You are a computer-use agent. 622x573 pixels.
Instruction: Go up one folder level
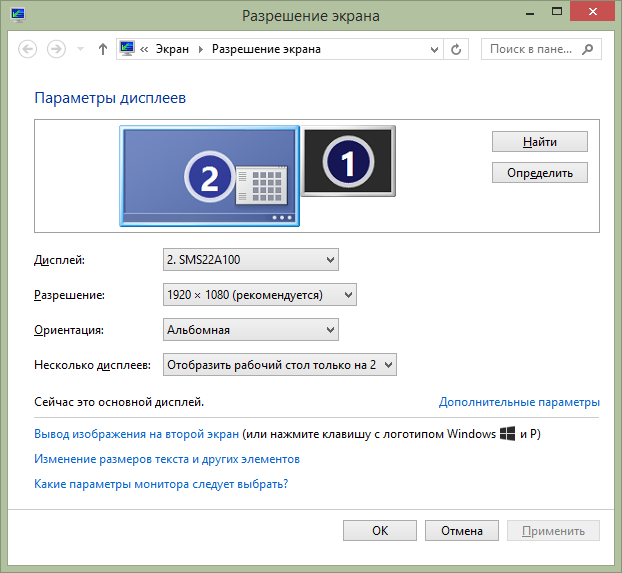tap(102, 49)
